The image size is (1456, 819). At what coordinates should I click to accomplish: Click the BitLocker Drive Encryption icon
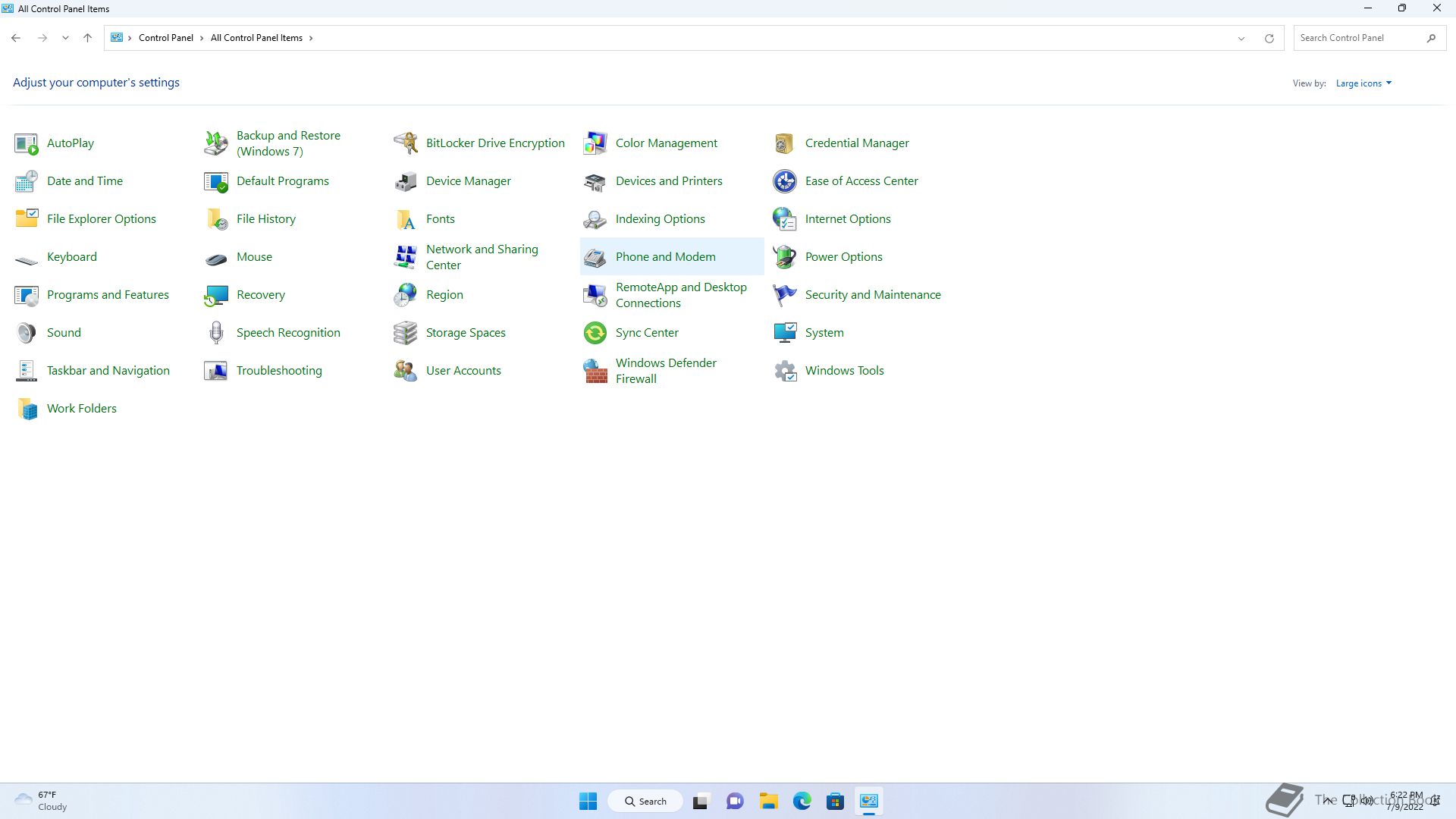(406, 143)
